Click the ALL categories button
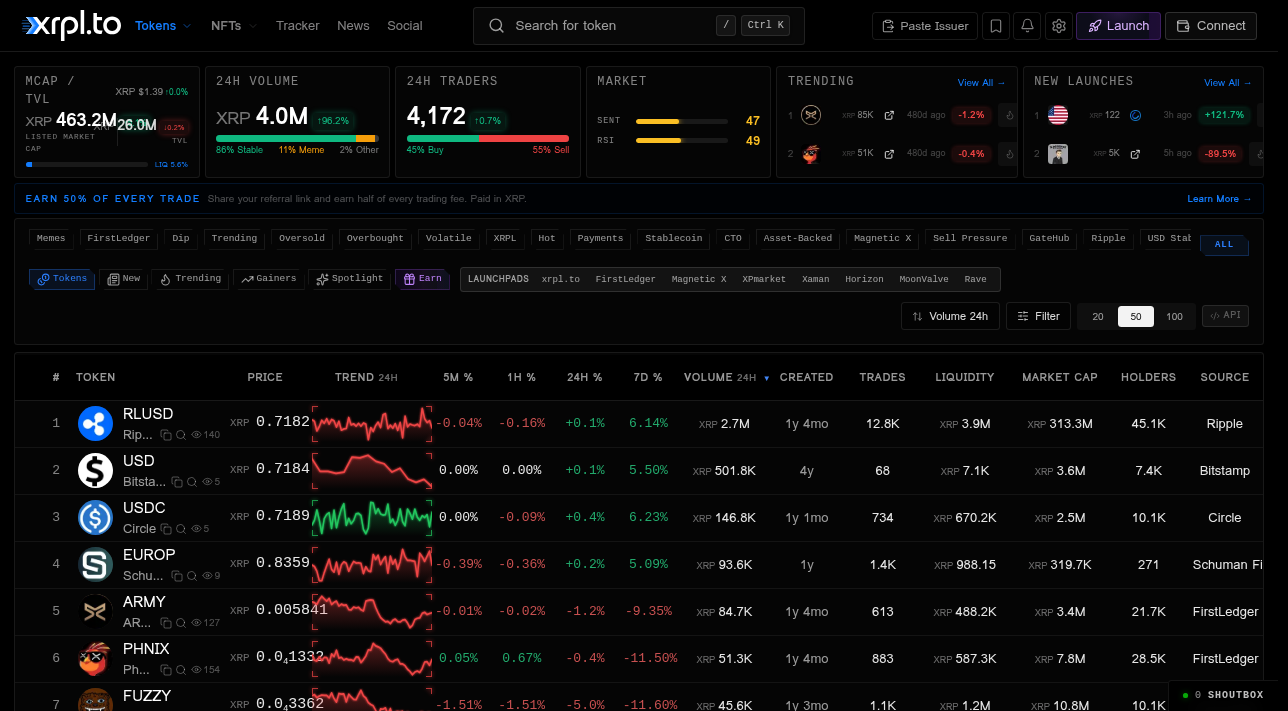1288x711 pixels. pos(1224,244)
